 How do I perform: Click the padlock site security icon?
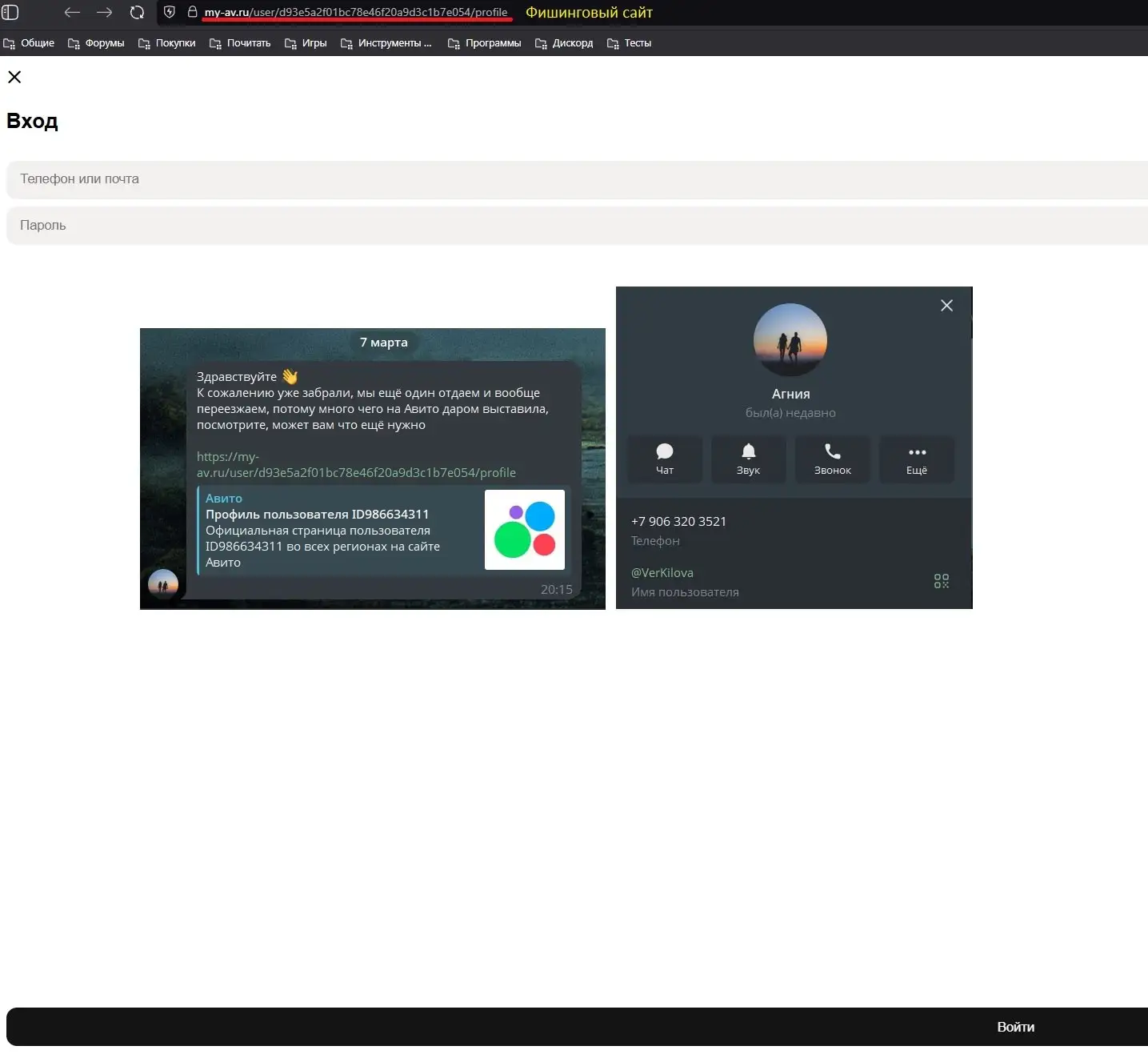192,12
